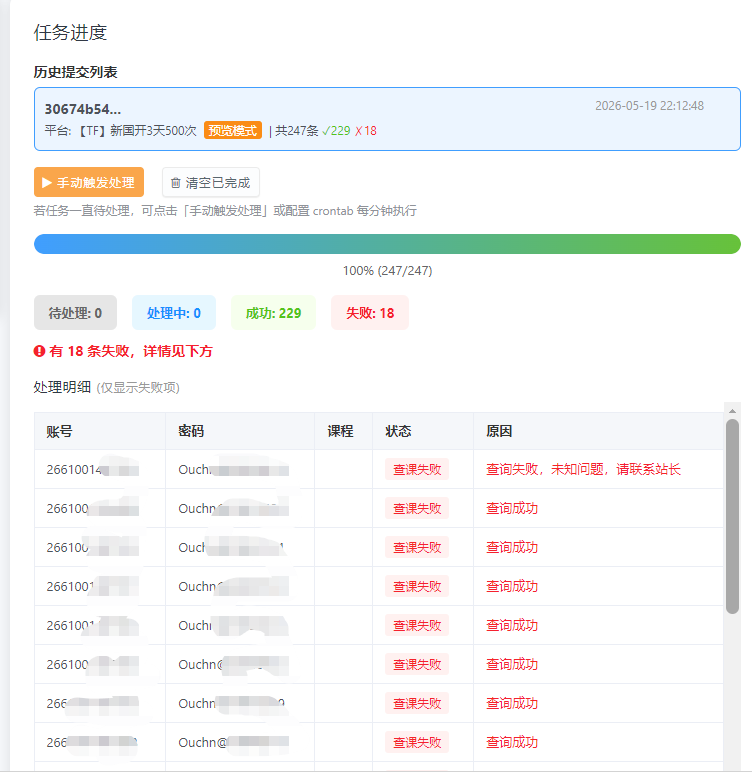Click the details table vertical scrollbar thumb
This screenshot has width=752, height=772.
point(732,516)
